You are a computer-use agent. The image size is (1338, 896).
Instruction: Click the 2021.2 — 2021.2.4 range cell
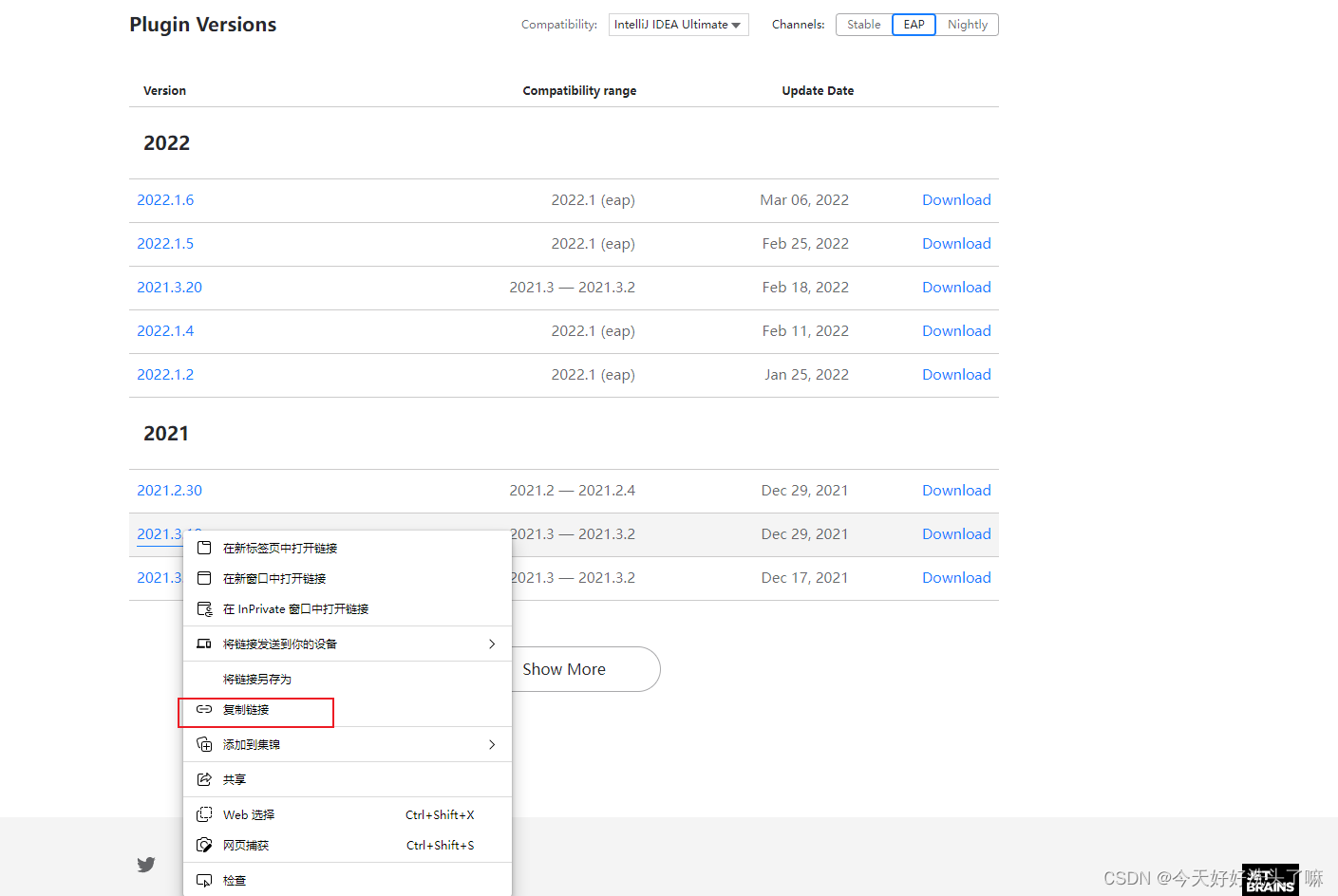pos(572,490)
